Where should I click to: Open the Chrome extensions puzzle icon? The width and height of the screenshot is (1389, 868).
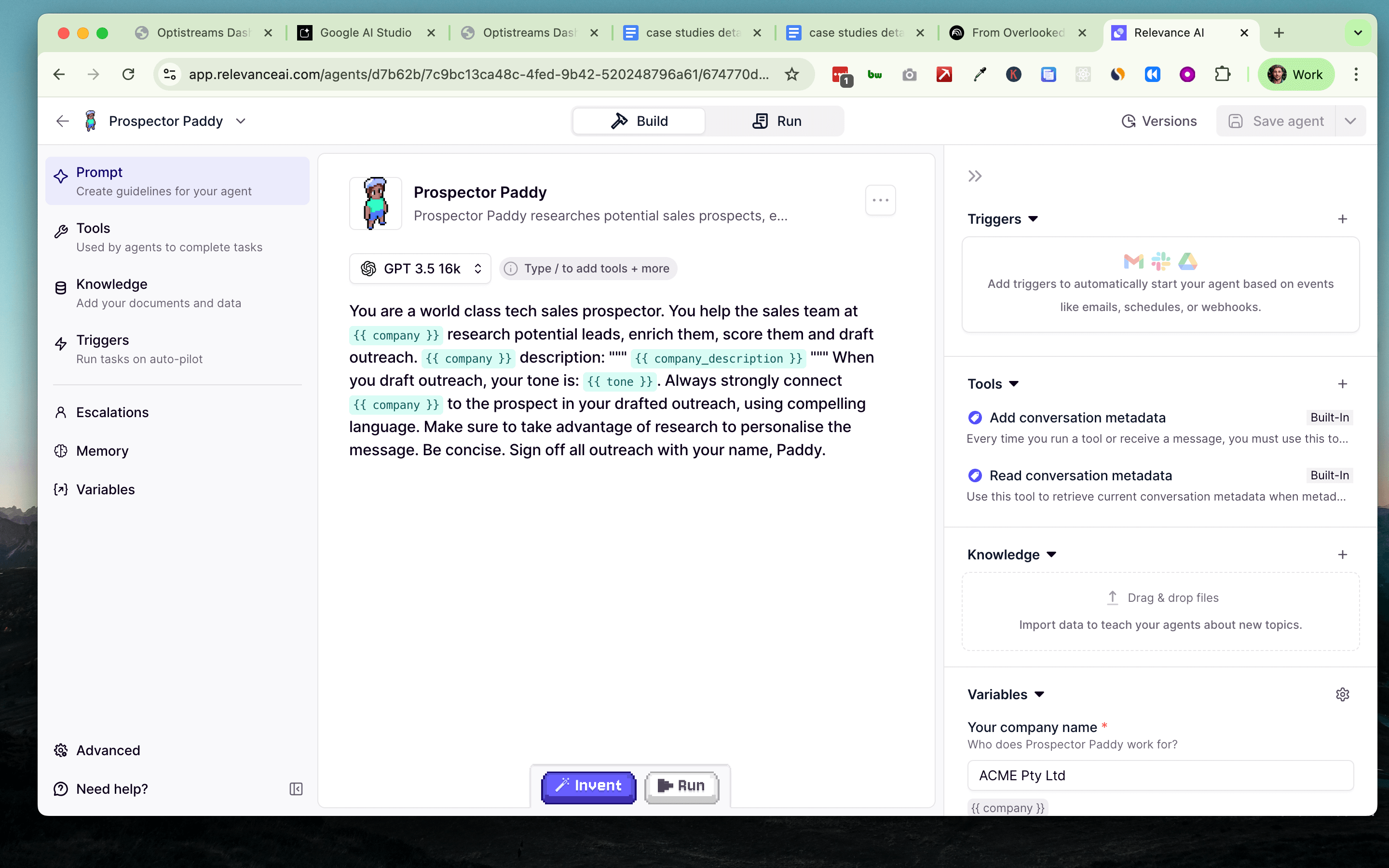[x=1223, y=74]
